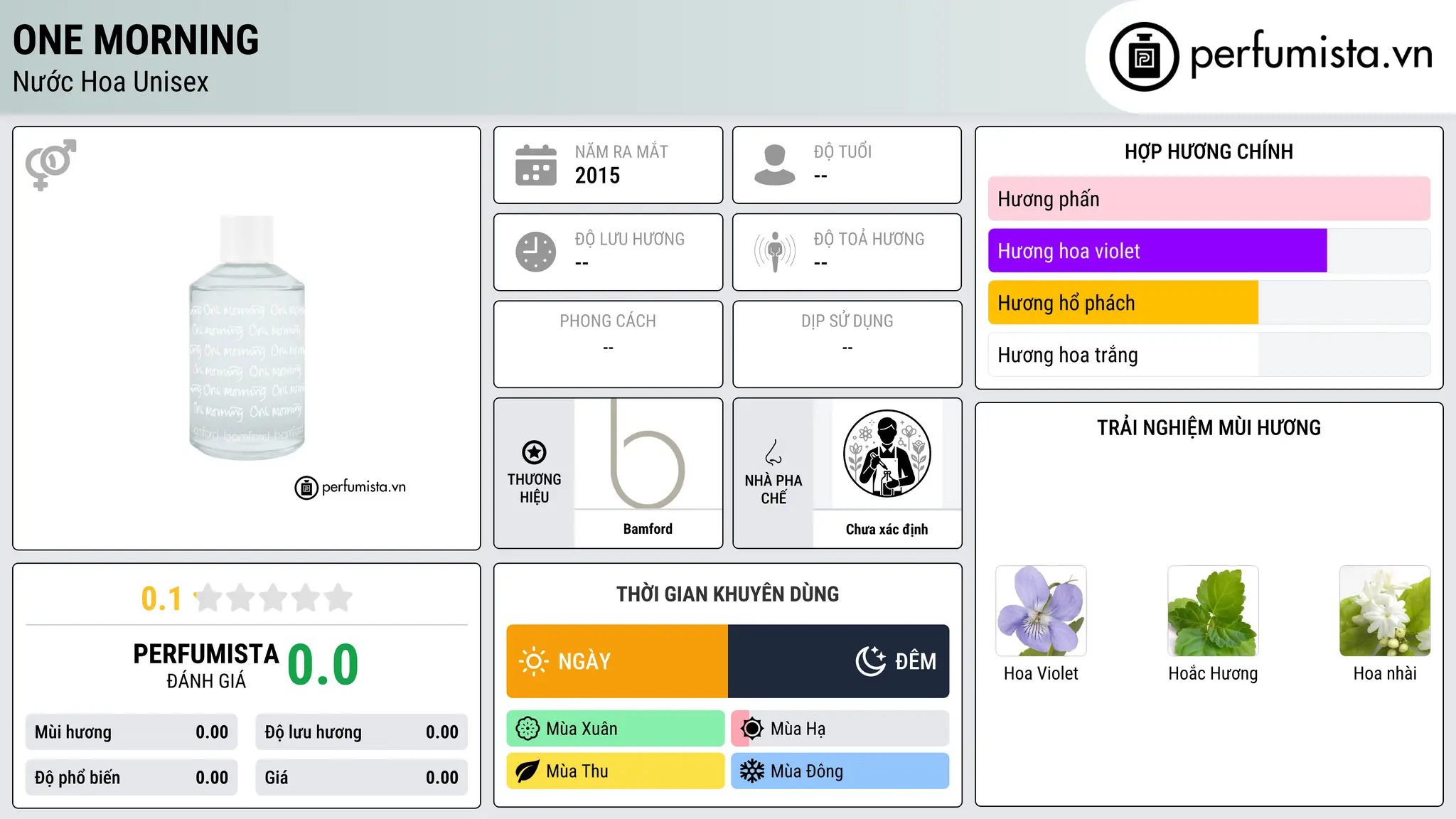Click the THỜI GIAN KHUYÊN DÙNG heading

727,594
